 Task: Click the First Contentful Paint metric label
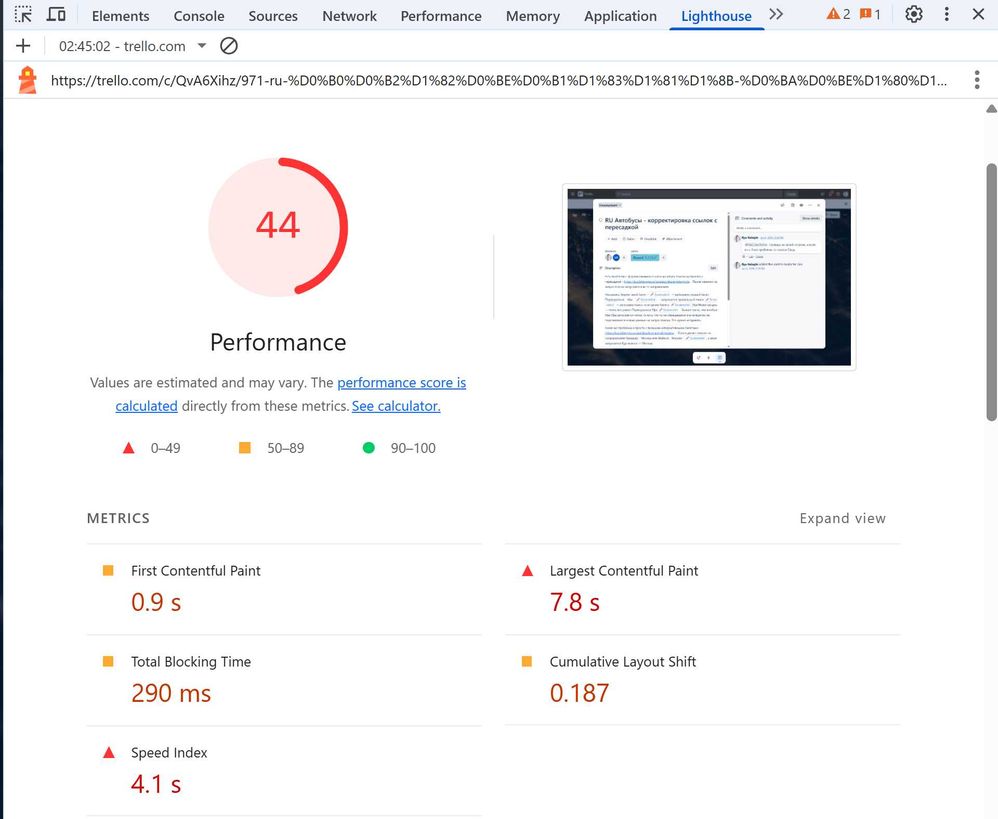(195, 571)
